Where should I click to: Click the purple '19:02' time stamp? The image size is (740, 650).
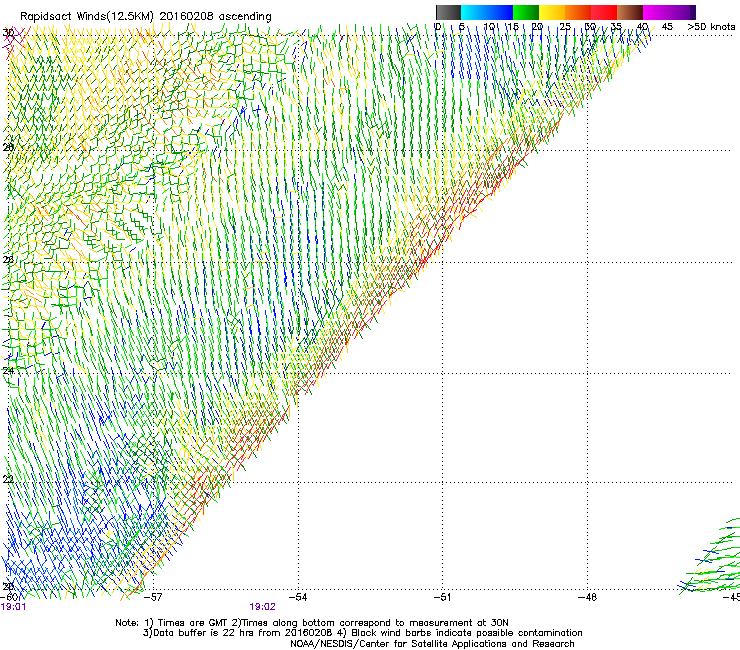262,607
